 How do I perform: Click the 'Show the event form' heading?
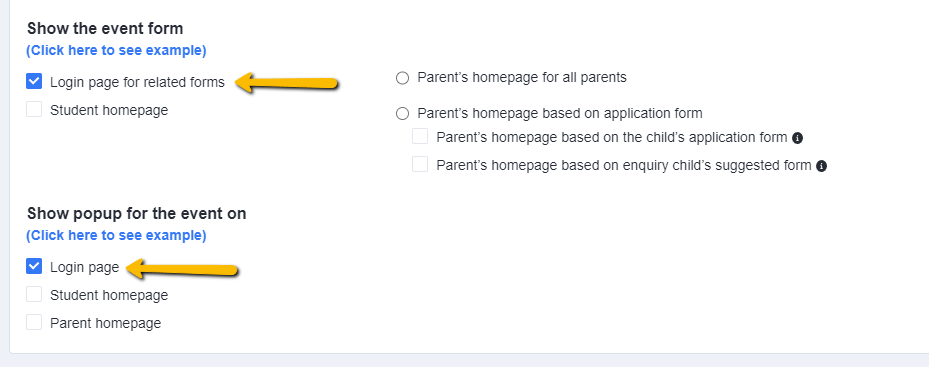(x=105, y=28)
